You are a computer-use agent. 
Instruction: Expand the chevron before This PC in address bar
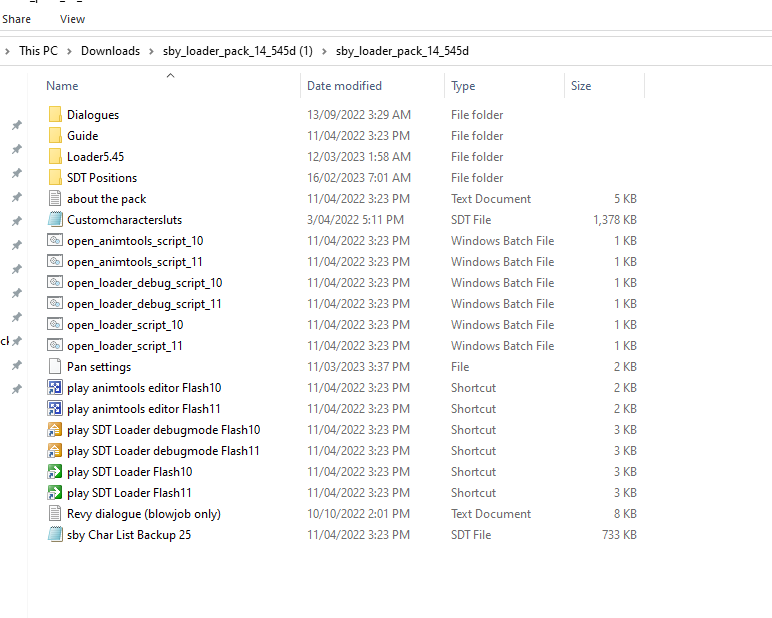[x=8, y=51]
